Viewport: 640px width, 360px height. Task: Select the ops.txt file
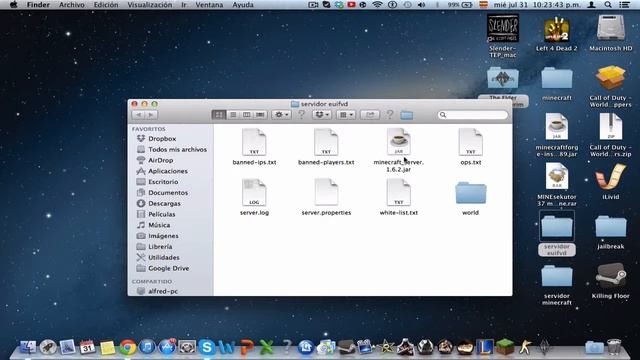pos(471,147)
